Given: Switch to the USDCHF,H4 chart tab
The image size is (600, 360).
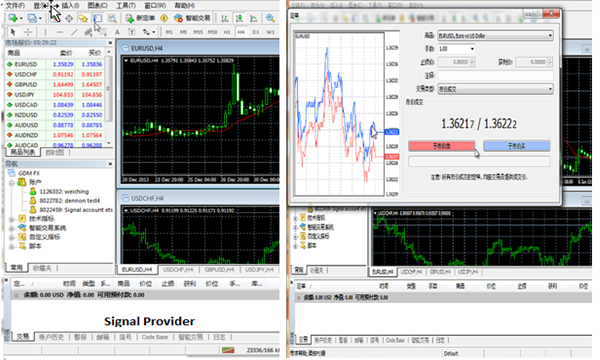Looking at the screenshot, I should [x=178, y=270].
